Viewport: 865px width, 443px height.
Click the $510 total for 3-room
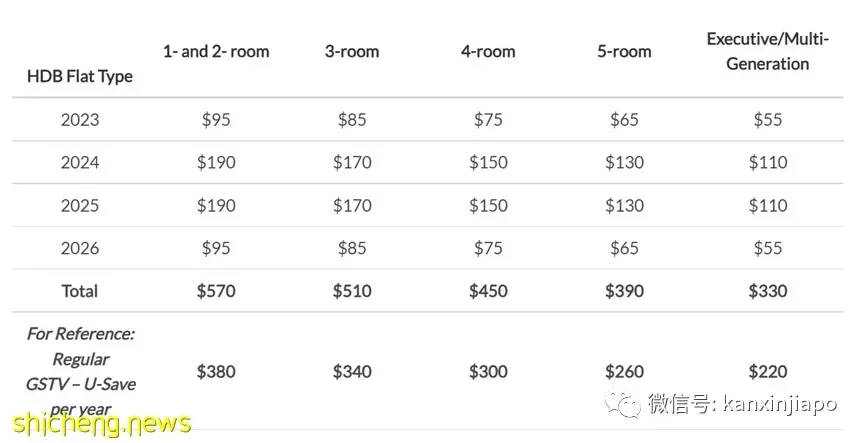click(x=352, y=291)
